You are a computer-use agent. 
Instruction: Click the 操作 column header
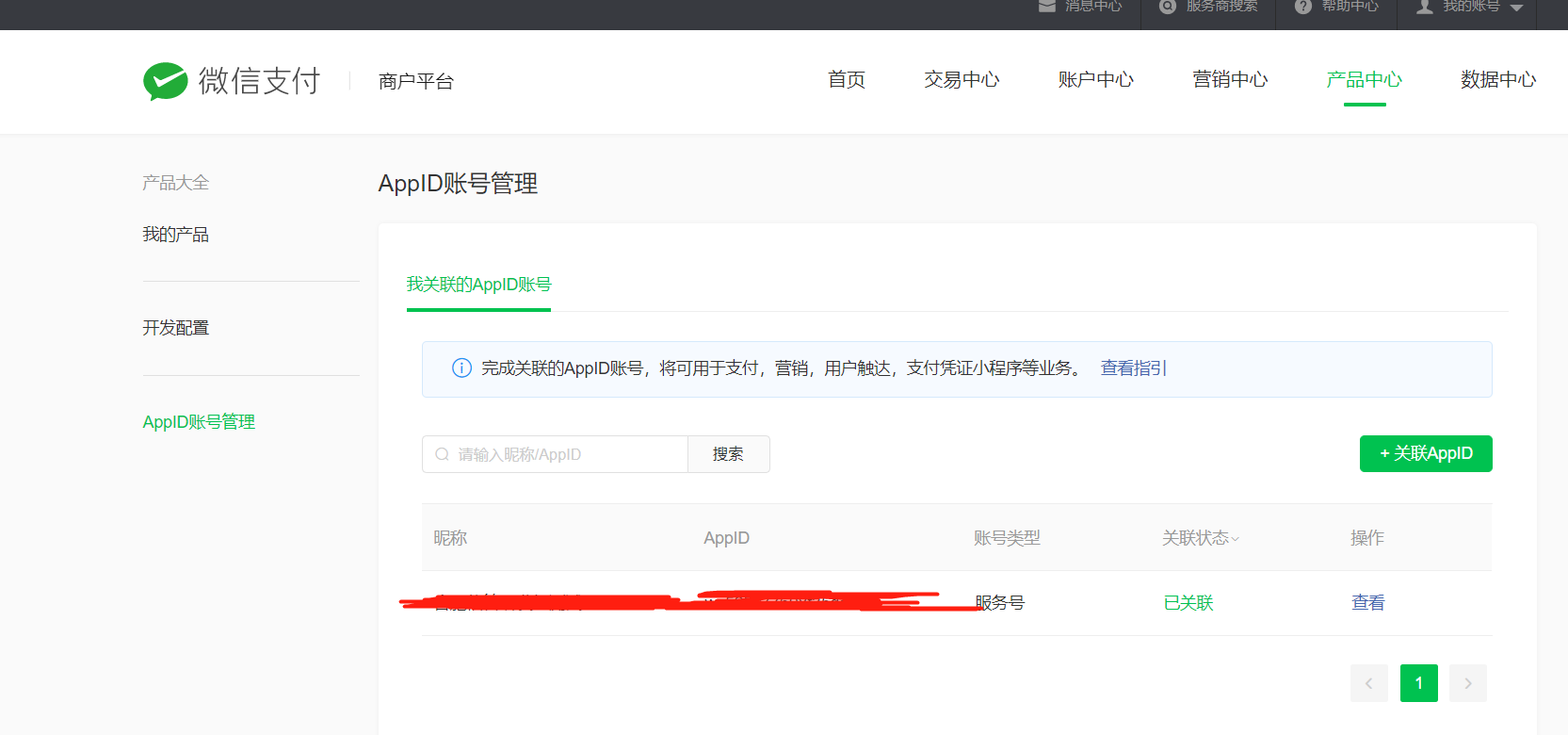pyautogui.click(x=1367, y=538)
